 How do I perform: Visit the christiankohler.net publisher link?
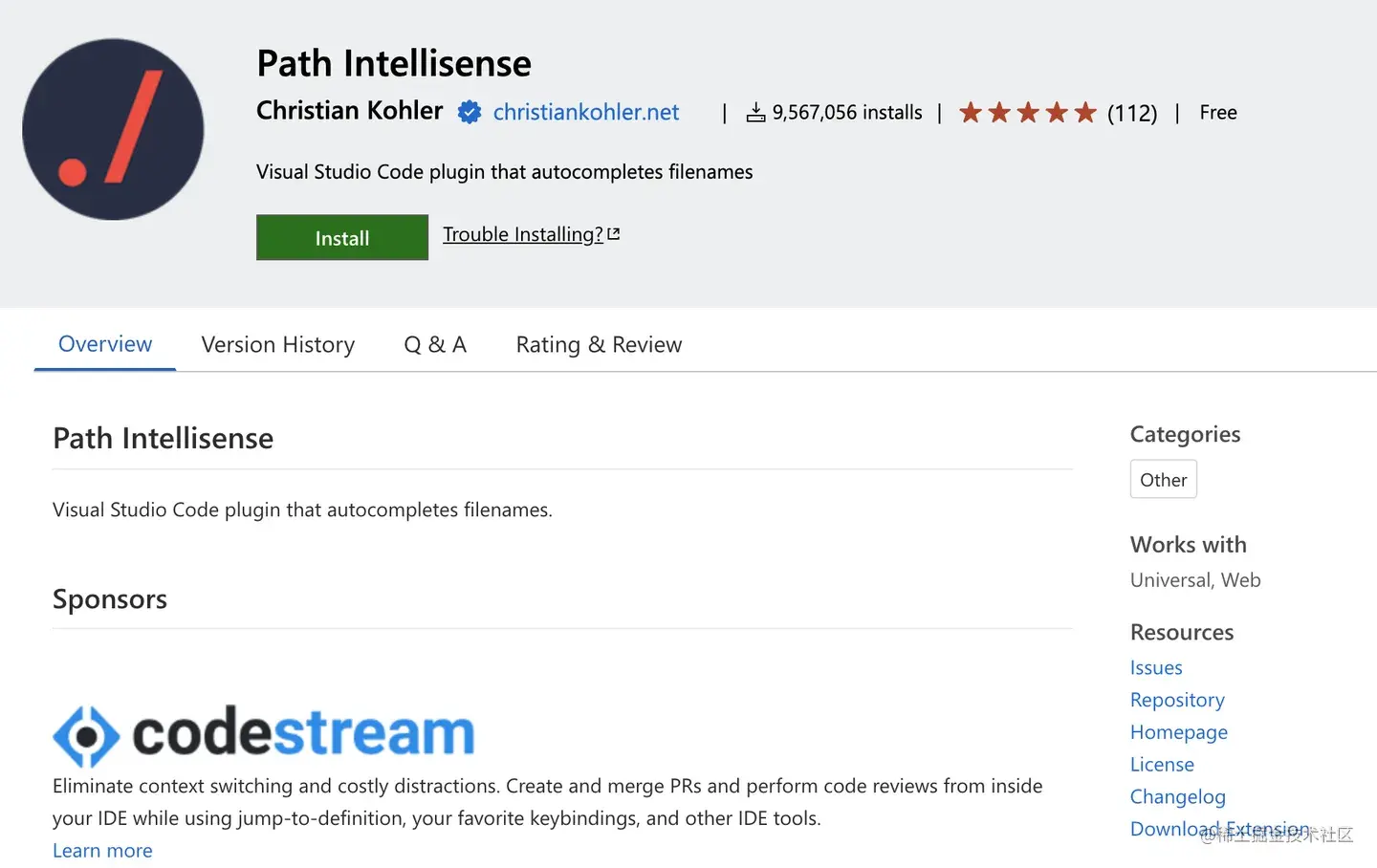tap(586, 112)
